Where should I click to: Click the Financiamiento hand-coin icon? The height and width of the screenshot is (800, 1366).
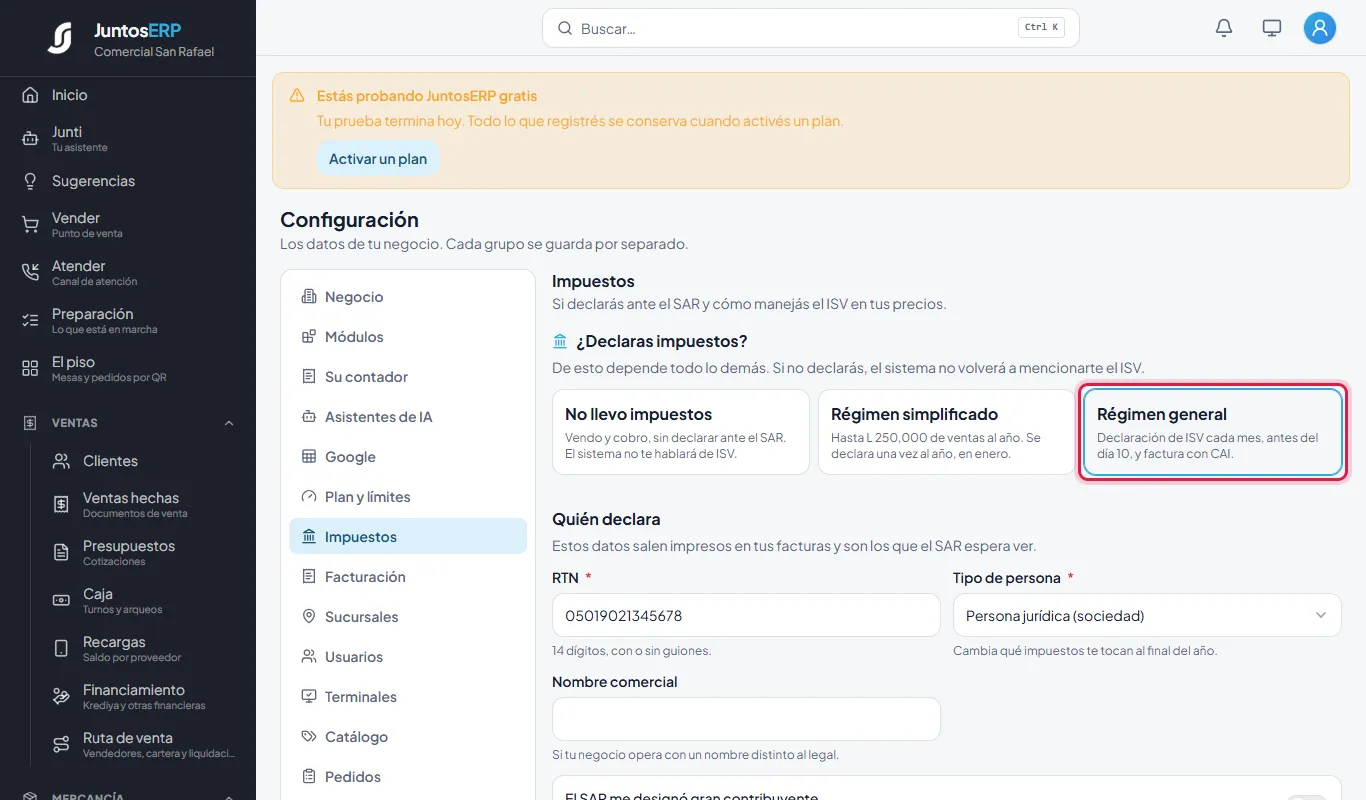61,697
